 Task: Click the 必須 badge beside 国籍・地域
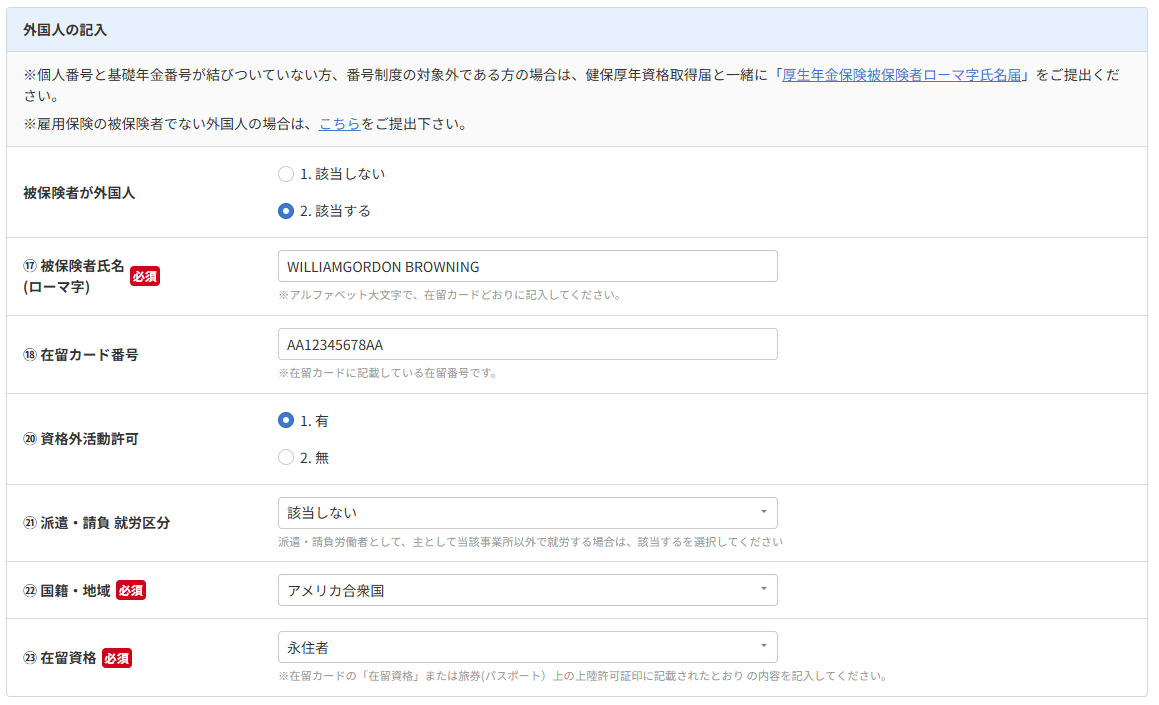pos(131,591)
